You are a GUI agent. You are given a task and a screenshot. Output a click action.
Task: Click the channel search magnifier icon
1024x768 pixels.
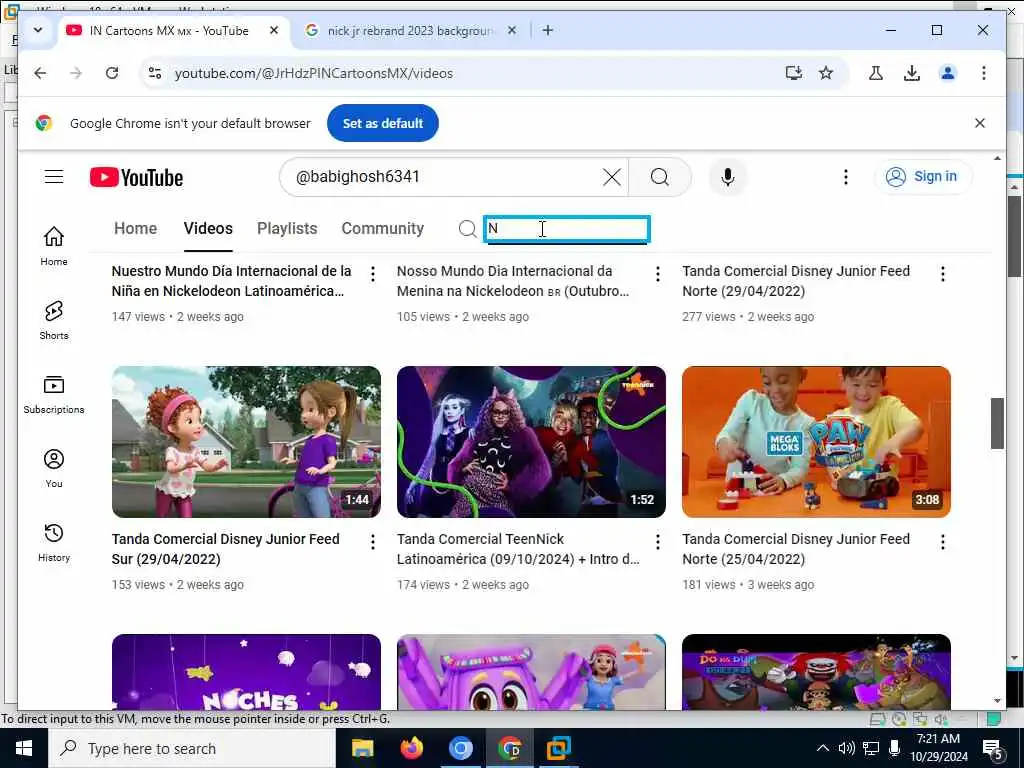tap(468, 229)
